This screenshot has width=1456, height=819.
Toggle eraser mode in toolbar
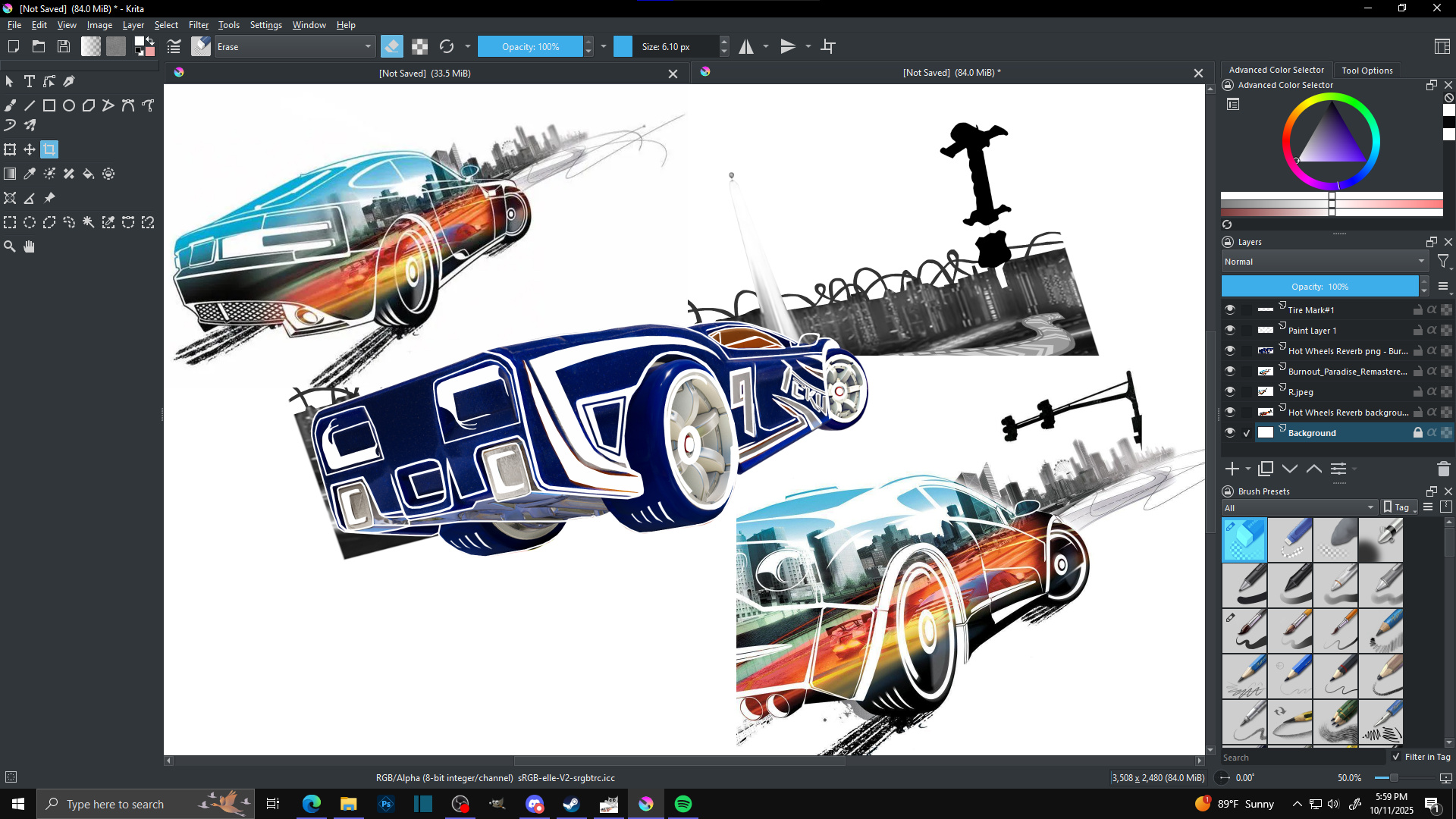coord(392,46)
